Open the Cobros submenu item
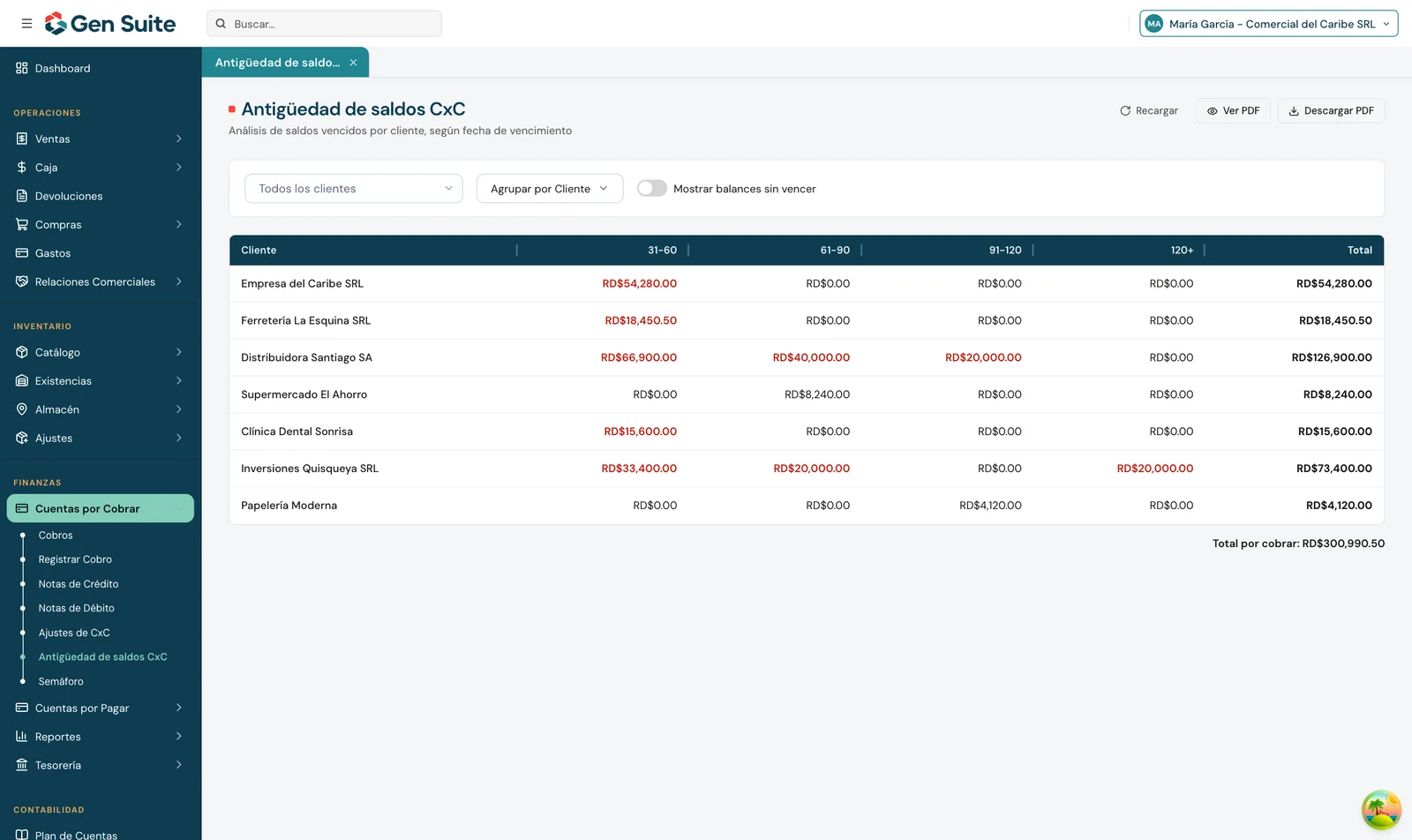The height and width of the screenshot is (840, 1412). pos(56,536)
